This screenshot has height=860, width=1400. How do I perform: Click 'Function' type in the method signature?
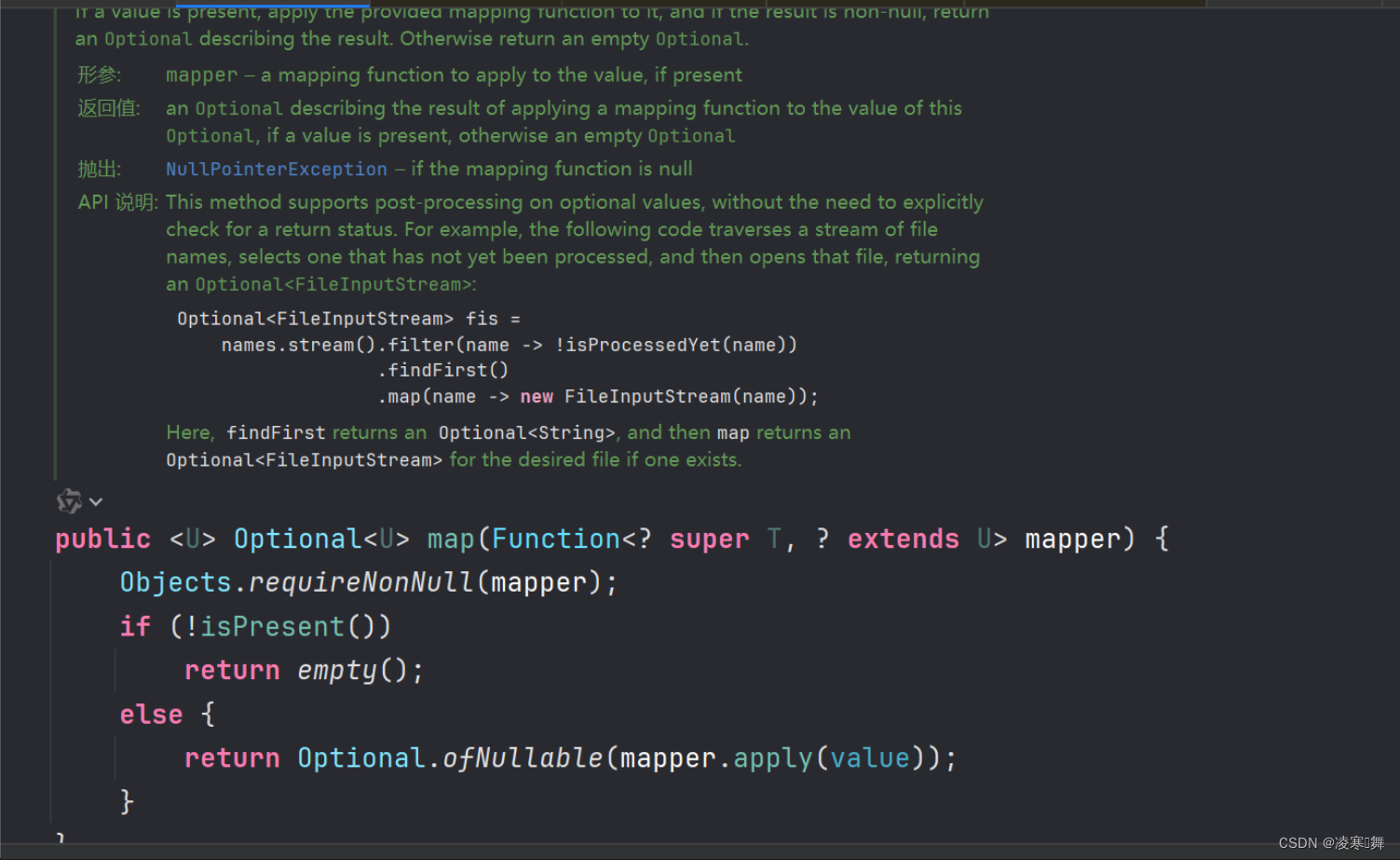point(556,539)
